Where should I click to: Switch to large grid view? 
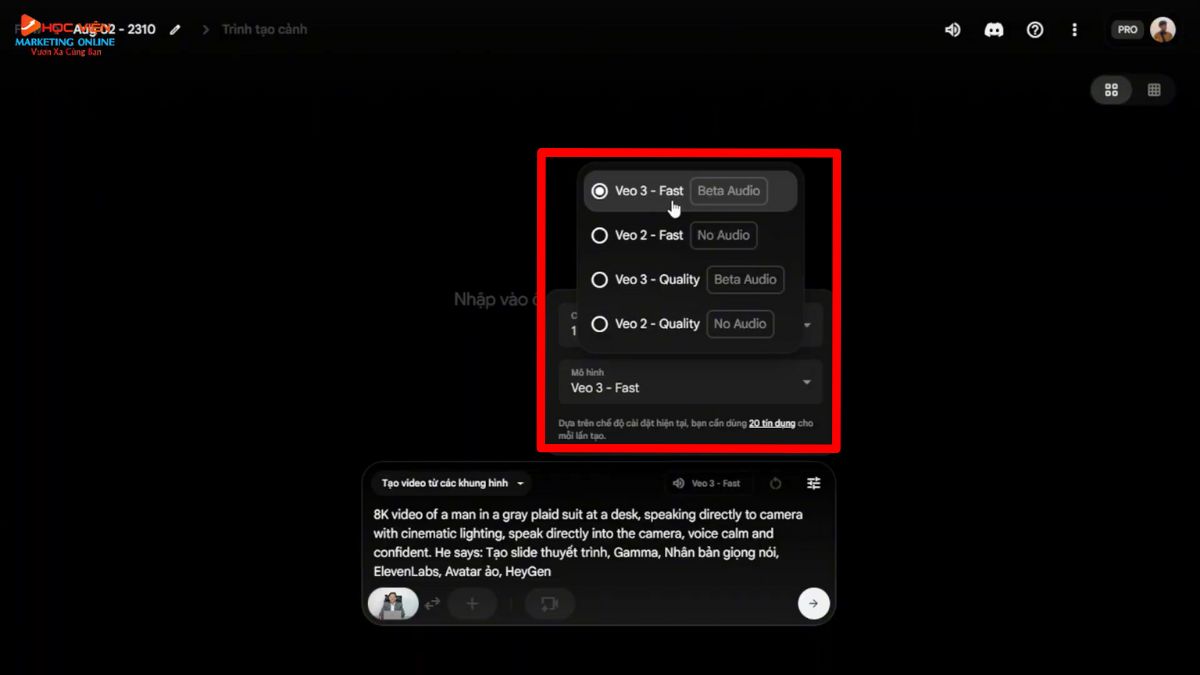(1111, 90)
